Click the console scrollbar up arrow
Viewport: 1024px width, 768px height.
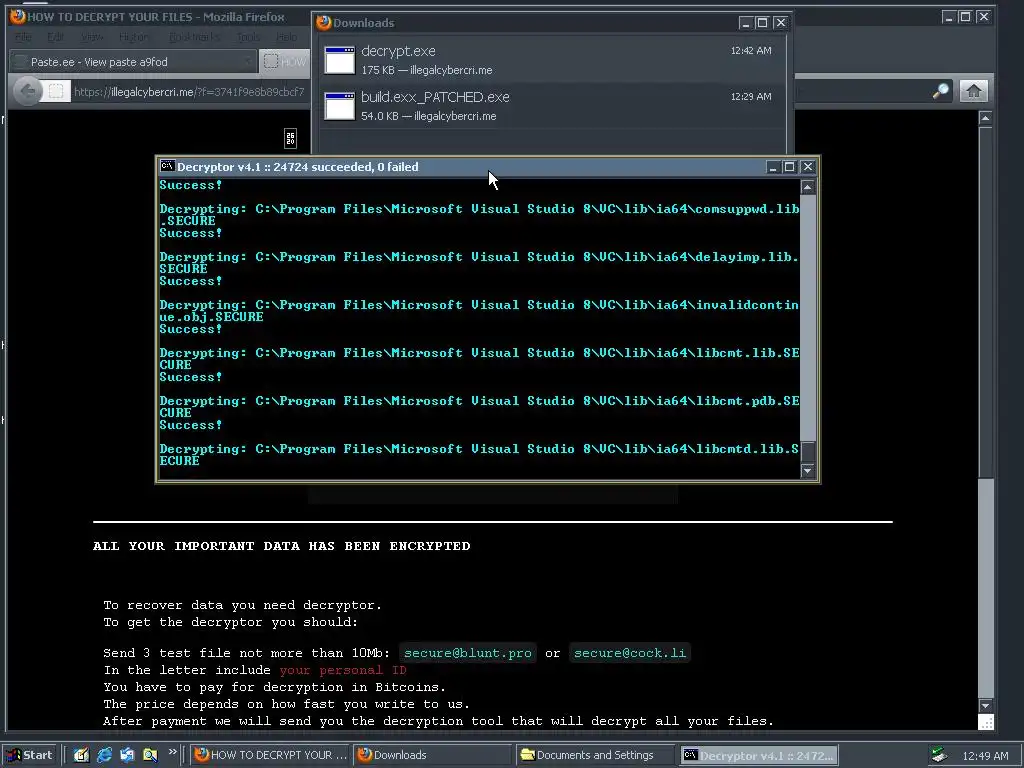pos(808,187)
